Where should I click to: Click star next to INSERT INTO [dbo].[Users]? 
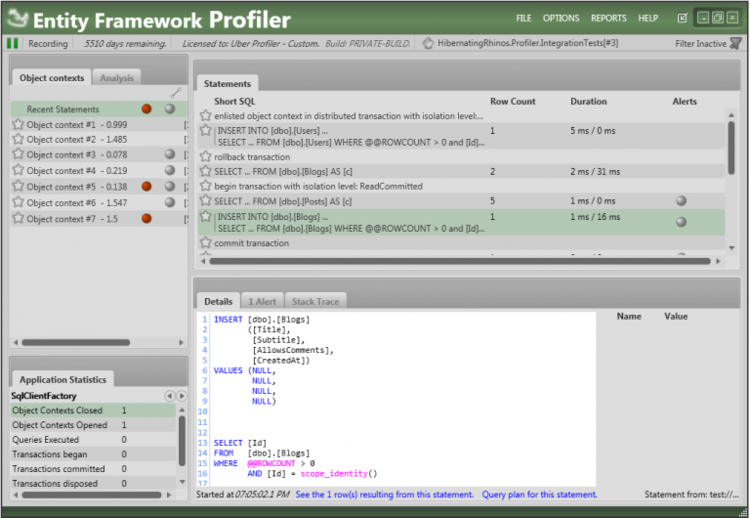[206, 130]
